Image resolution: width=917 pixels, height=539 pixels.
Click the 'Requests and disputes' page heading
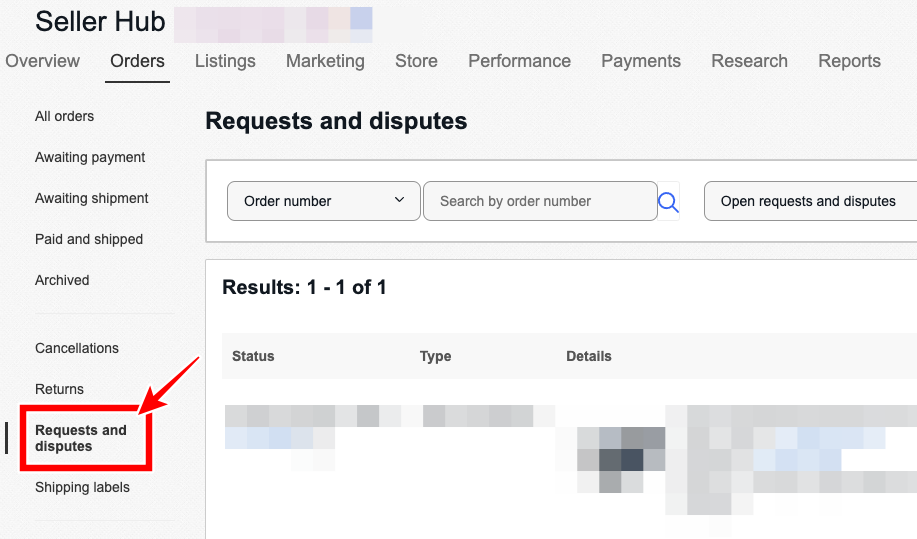click(x=336, y=121)
